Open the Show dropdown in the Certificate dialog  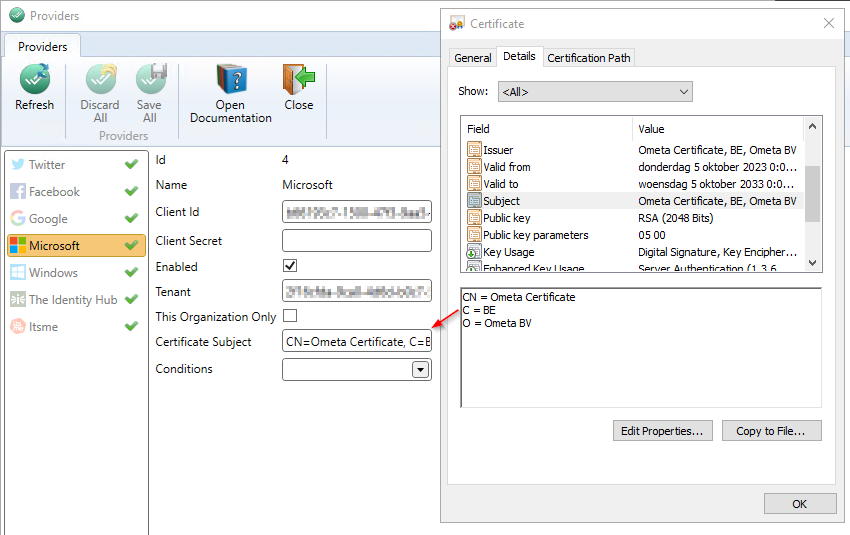pos(595,92)
